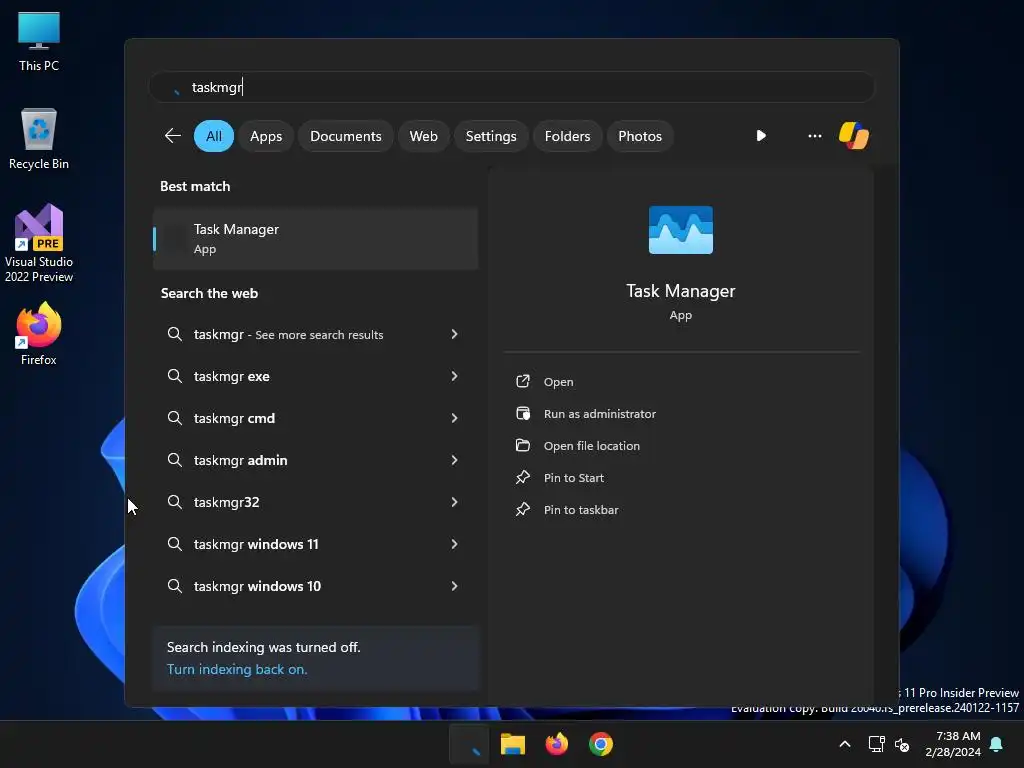
Task: Switch to the Folders filter tab
Action: (x=568, y=136)
